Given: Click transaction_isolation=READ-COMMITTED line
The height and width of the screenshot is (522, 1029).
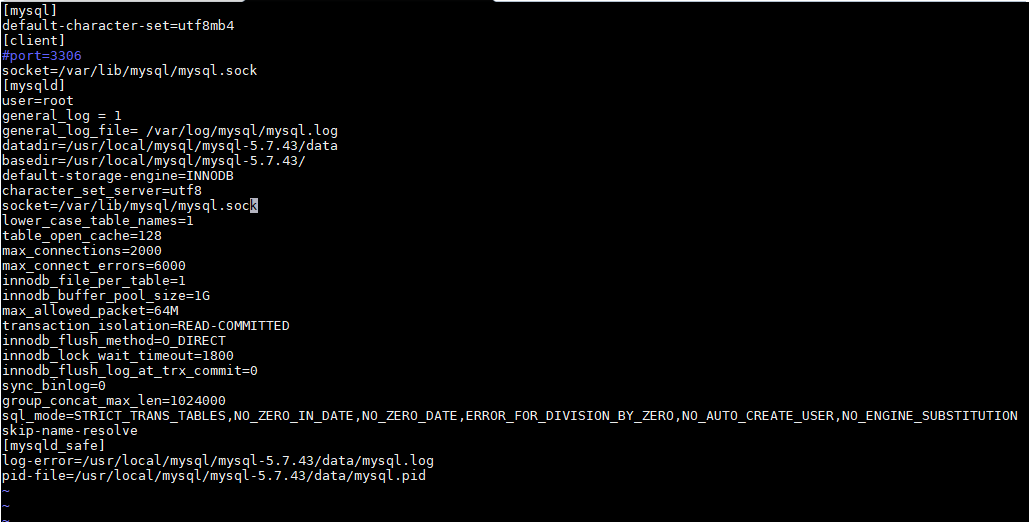Looking at the screenshot, I should (x=146, y=326).
